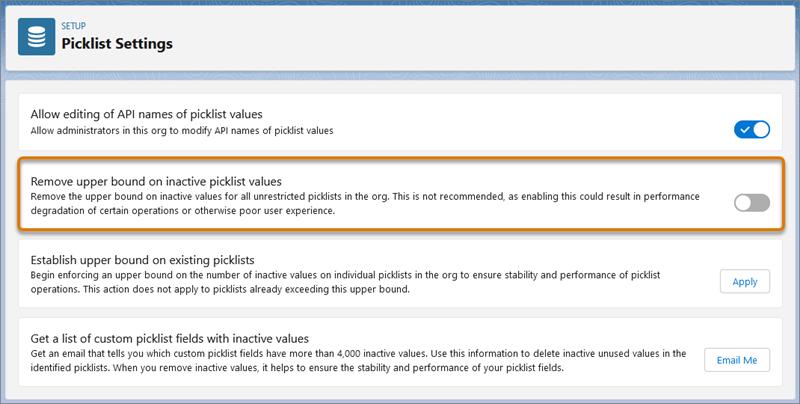Select the Picklist Settings page title
The width and height of the screenshot is (800, 404).
(x=117, y=44)
